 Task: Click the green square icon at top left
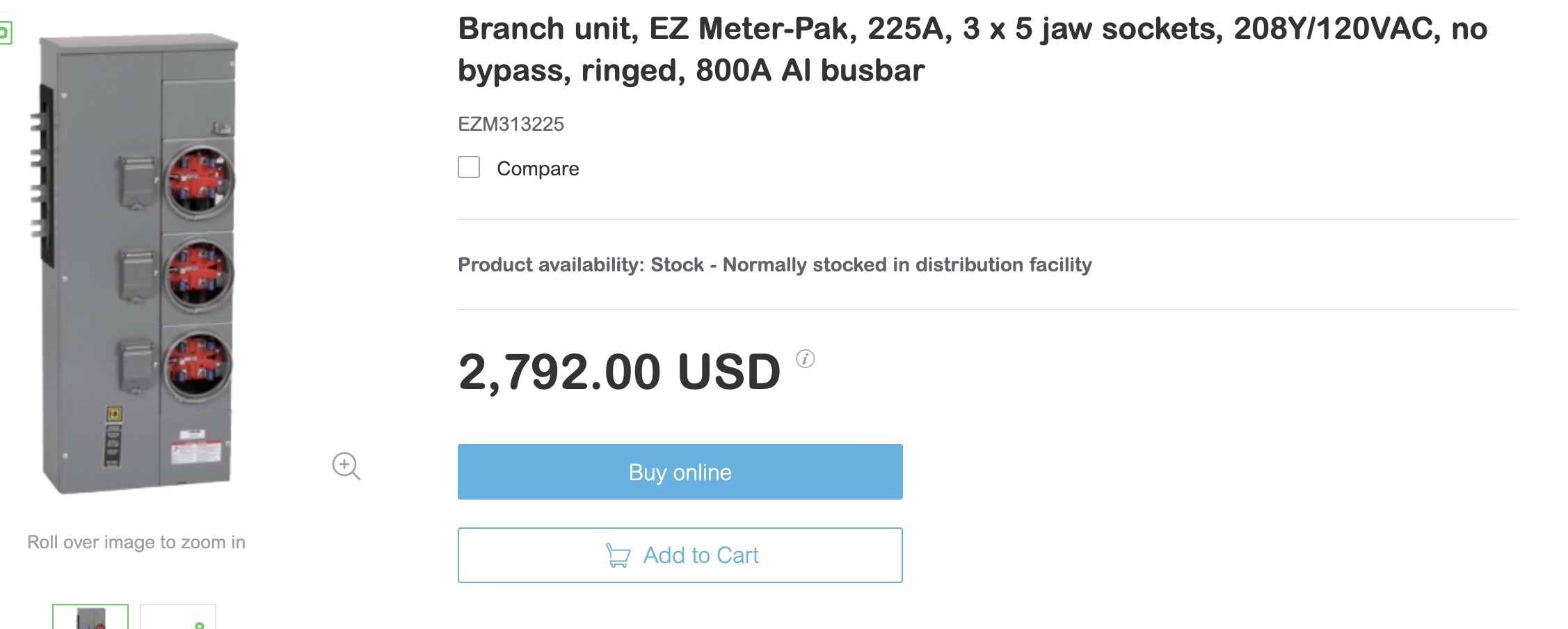pos(4,32)
